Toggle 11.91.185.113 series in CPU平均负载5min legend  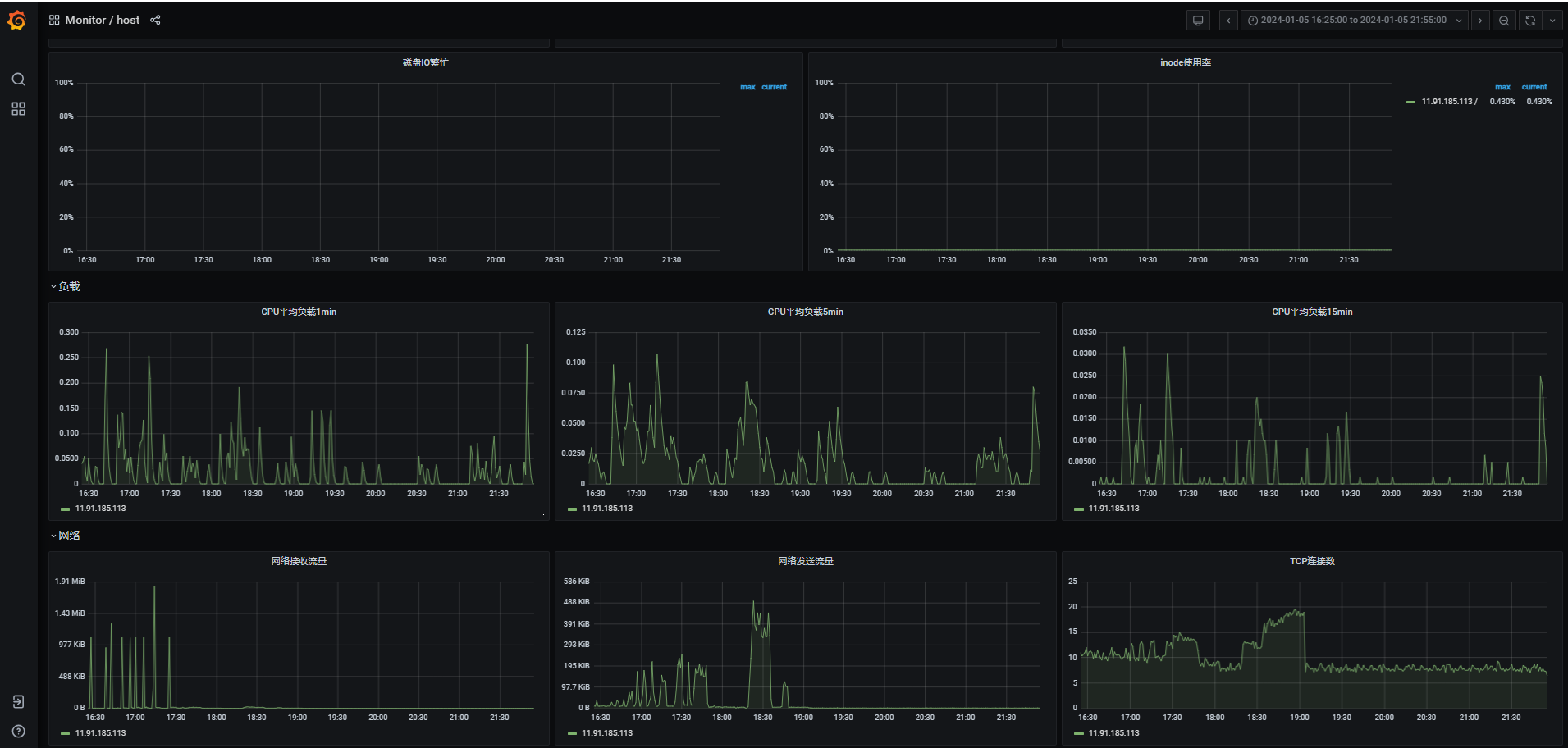[x=607, y=509]
